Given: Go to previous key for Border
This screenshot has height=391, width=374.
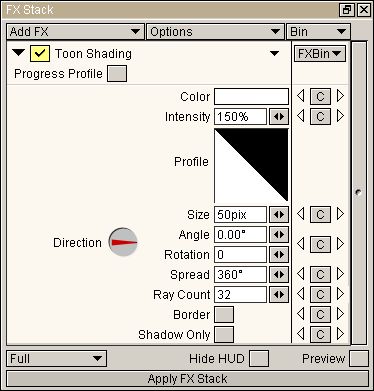Looking at the screenshot, I should (x=301, y=314).
